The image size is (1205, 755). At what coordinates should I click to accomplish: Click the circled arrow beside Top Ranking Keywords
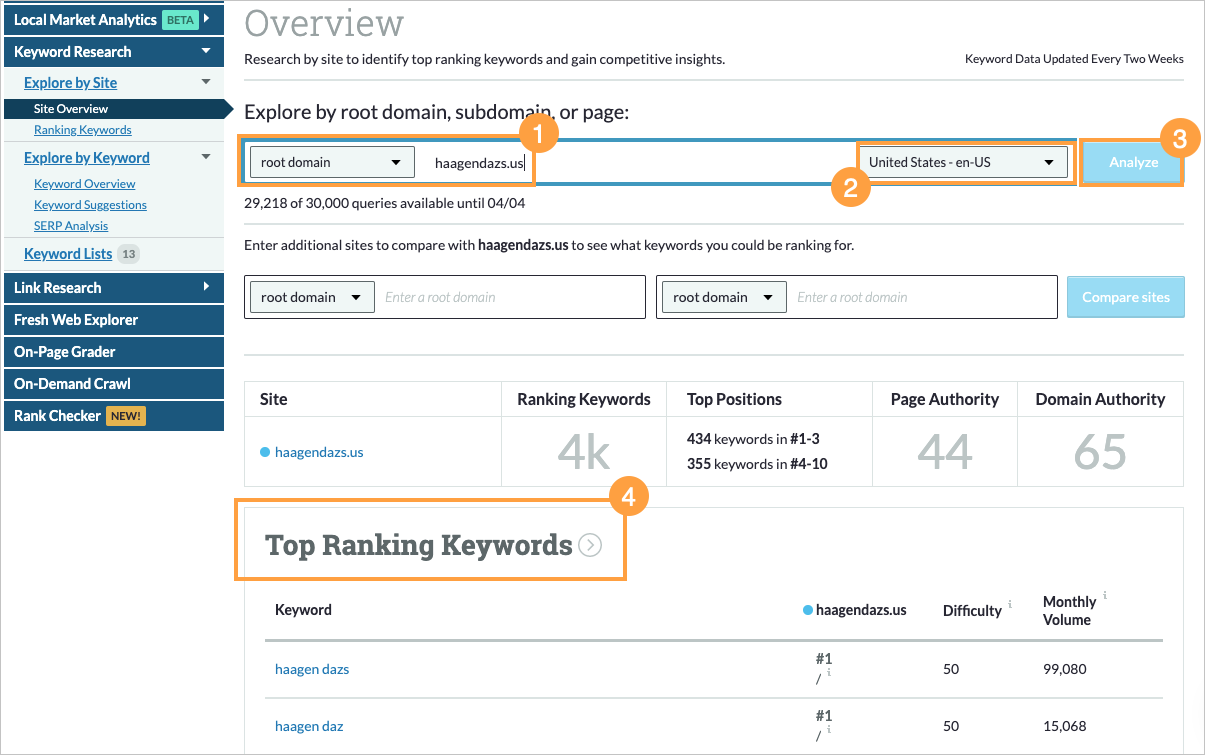[590, 545]
